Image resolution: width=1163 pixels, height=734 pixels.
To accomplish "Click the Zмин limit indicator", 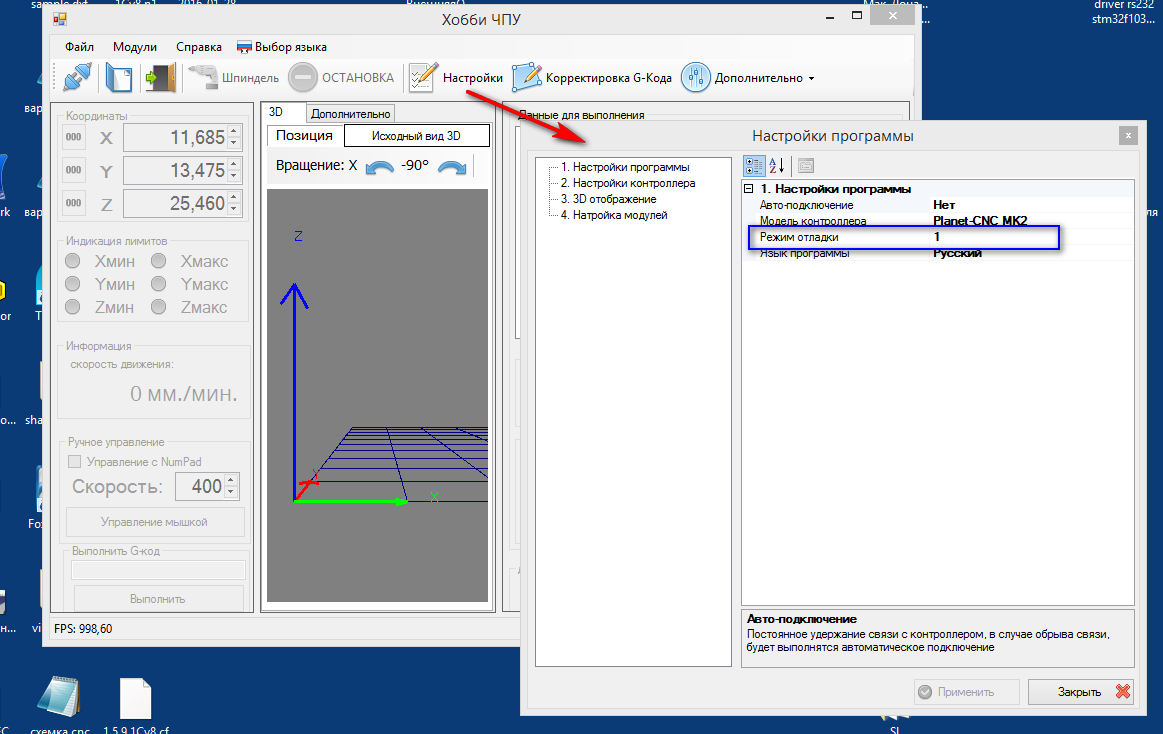I will point(73,307).
